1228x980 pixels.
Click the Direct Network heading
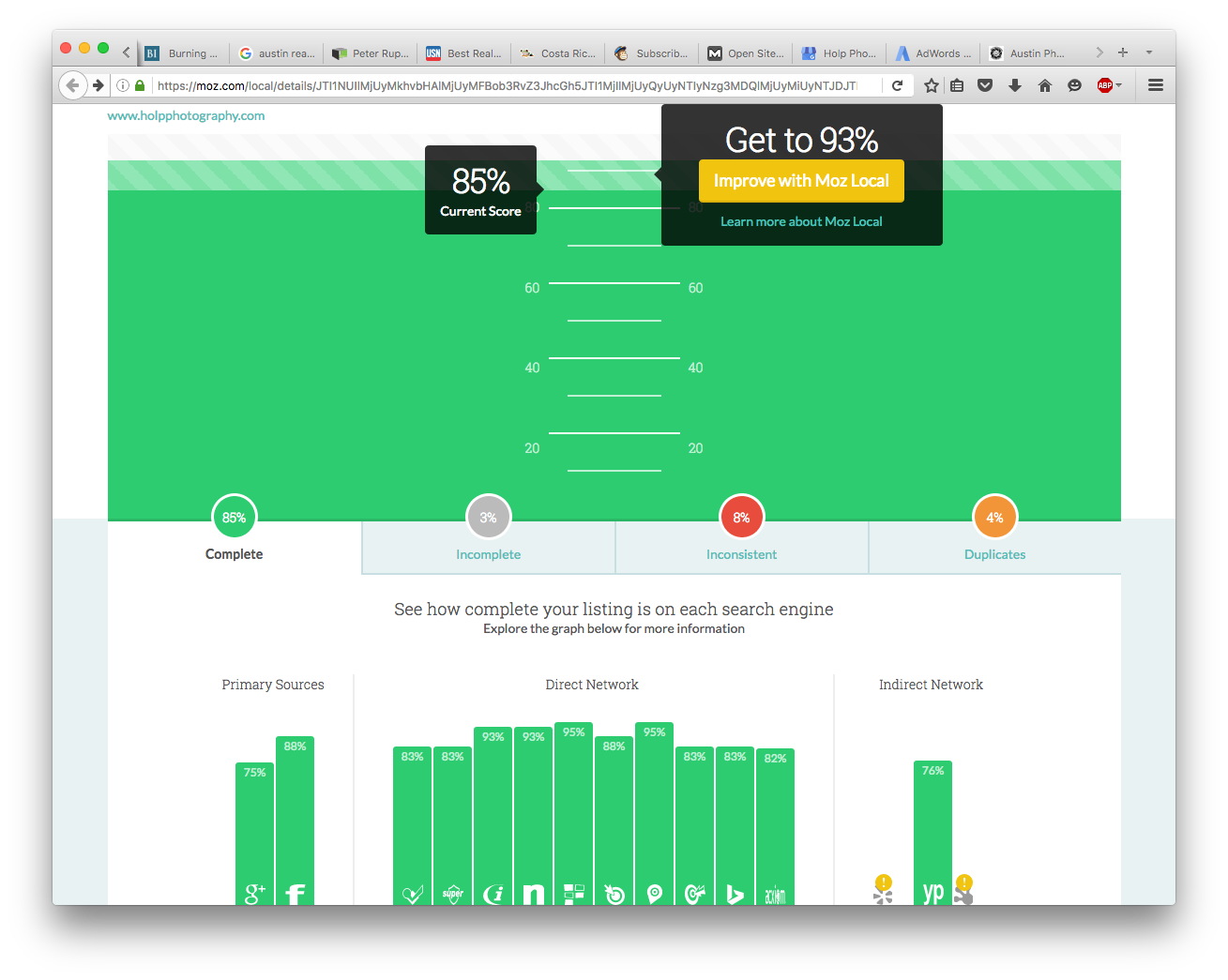[x=592, y=685]
